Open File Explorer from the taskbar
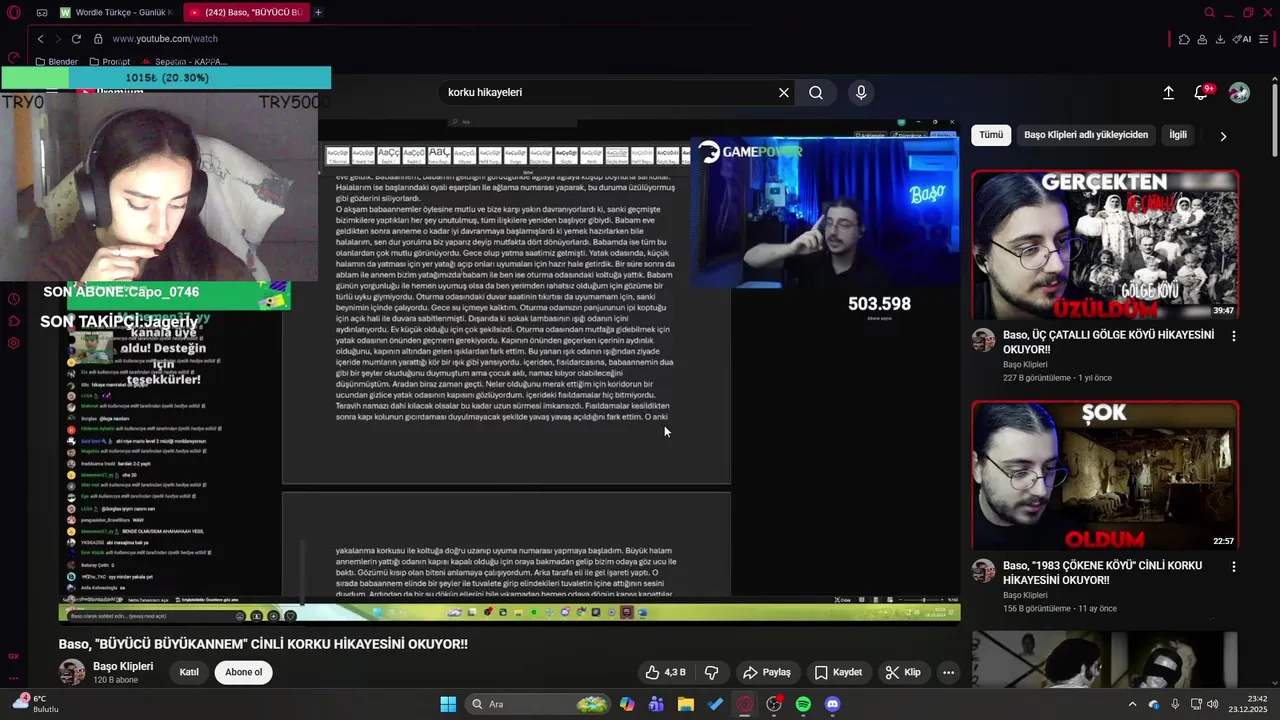Image resolution: width=1280 pixels, height=720 pixels. 686,704
